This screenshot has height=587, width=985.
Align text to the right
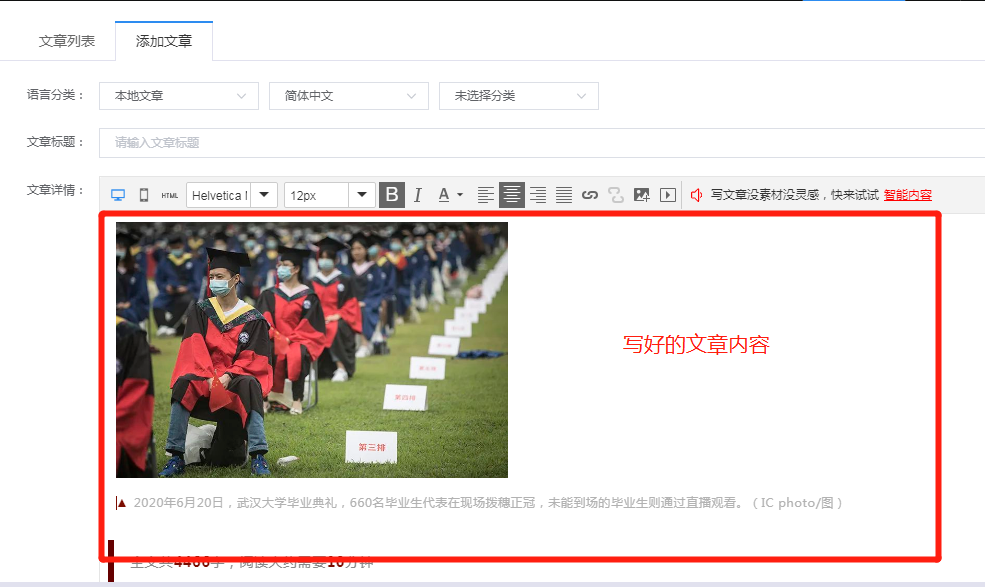538,195
